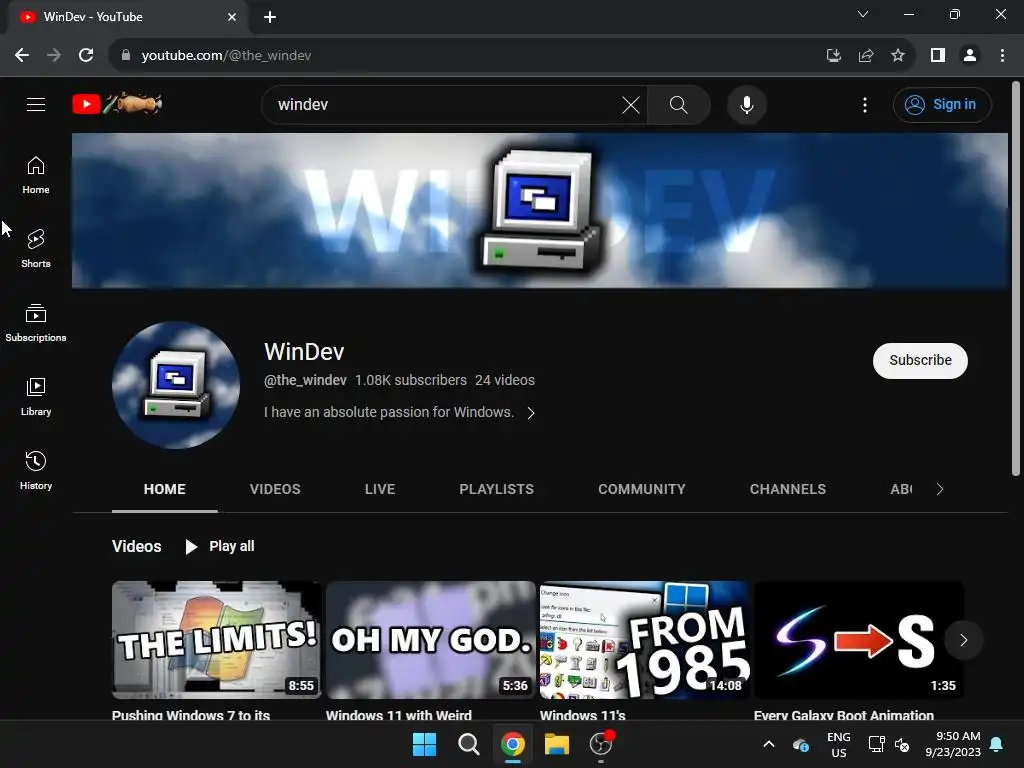The image size is (1024, 768).
Task: Show more channel tabs with the right chevron
Action: [x=939, y=489]
